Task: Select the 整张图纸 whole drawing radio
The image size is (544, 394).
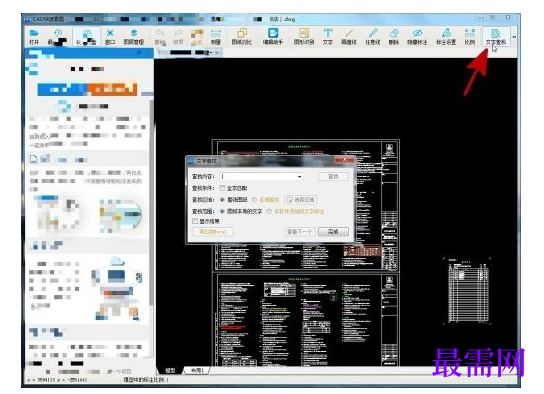Action: (x=223, y=200)
